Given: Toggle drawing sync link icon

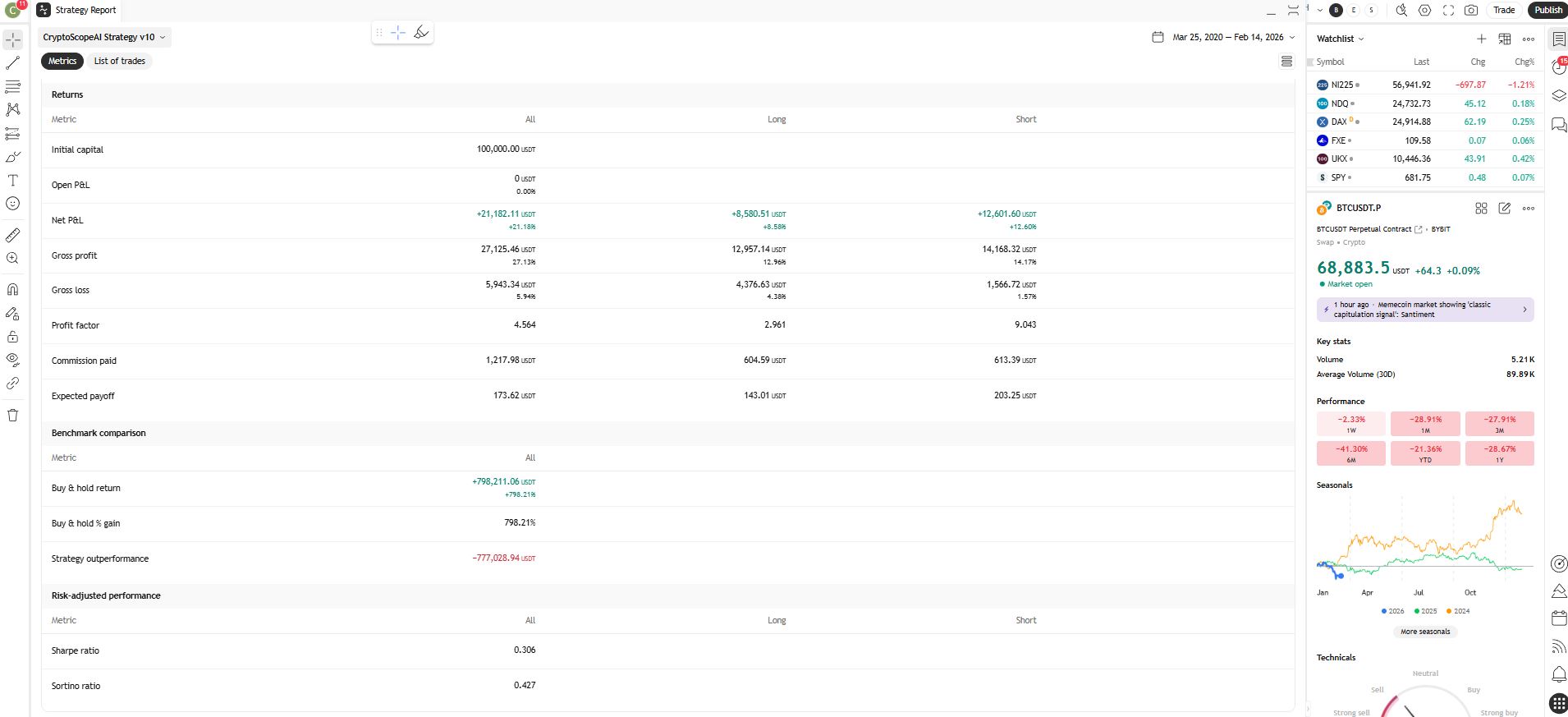Looking at the screenshot, I should click(x=13, y=384).
